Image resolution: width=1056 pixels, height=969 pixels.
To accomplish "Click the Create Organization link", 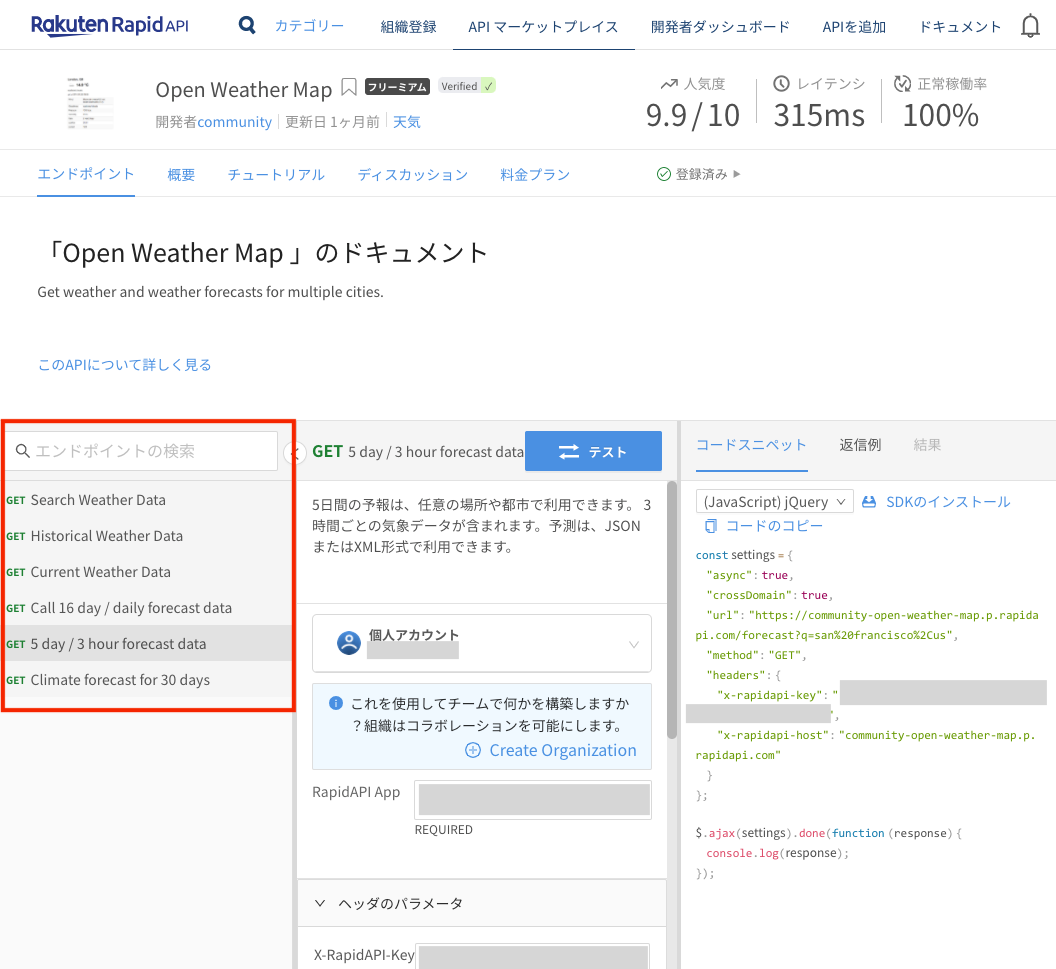I will click(562, 750).
